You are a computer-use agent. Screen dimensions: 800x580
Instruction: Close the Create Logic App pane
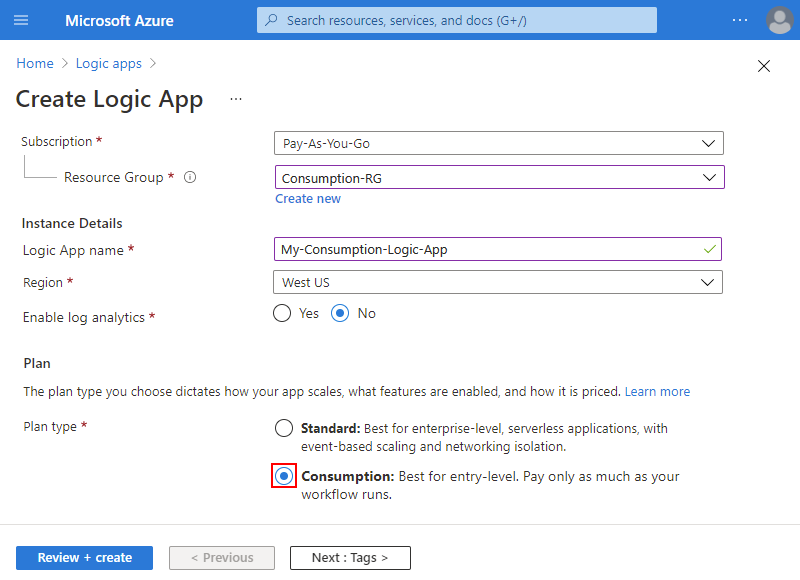(764, 66)
